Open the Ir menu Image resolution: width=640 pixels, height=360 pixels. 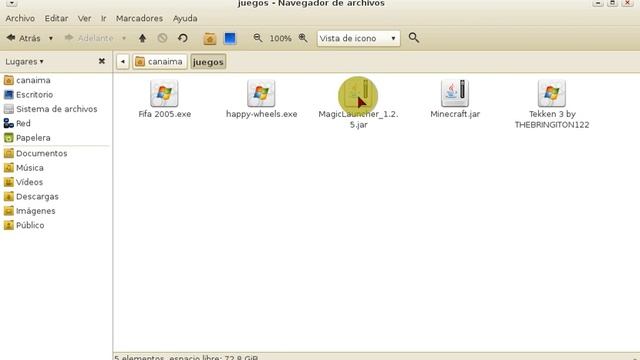pyautogui.click(x=104, y=18)
